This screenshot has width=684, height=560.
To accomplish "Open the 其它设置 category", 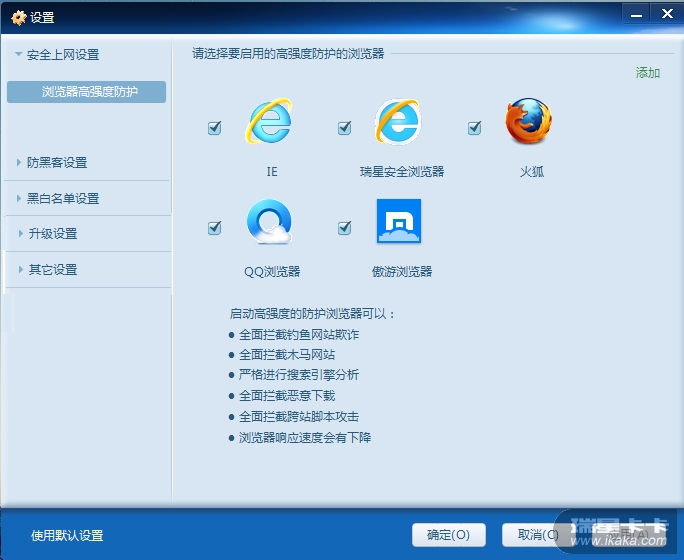I will [x=53, y=270].
